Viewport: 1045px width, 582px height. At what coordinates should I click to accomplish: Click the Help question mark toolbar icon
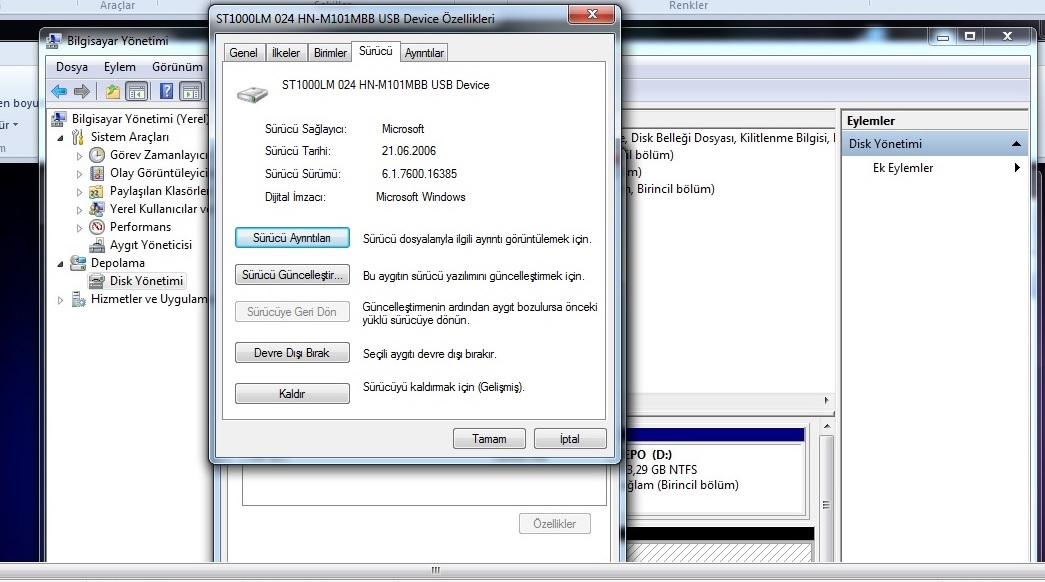[166, 91]
